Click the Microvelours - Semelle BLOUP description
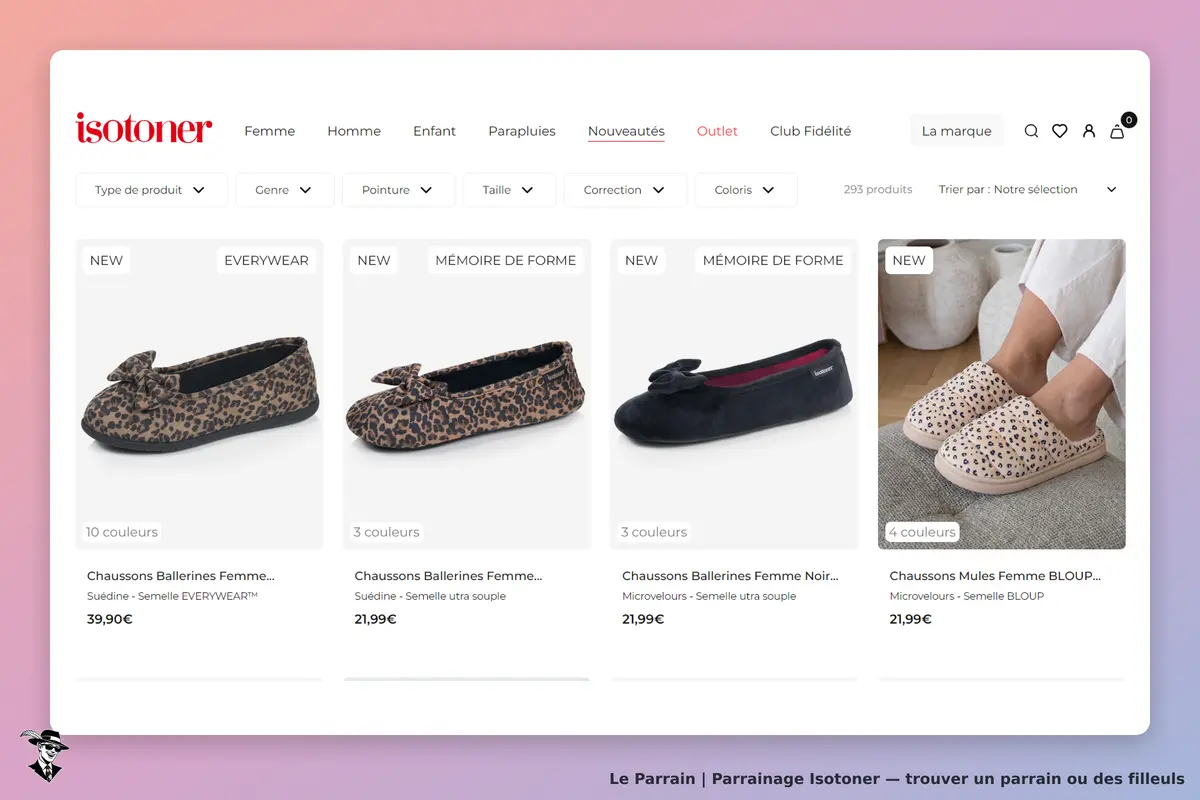 click(967, 596)
